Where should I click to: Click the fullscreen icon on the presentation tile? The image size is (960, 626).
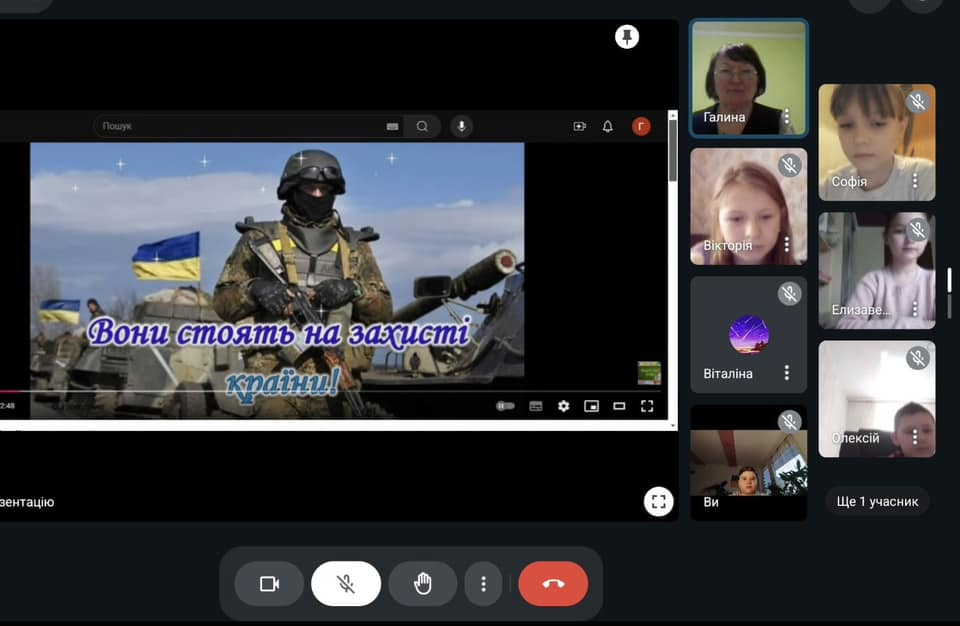coord(658,501)
